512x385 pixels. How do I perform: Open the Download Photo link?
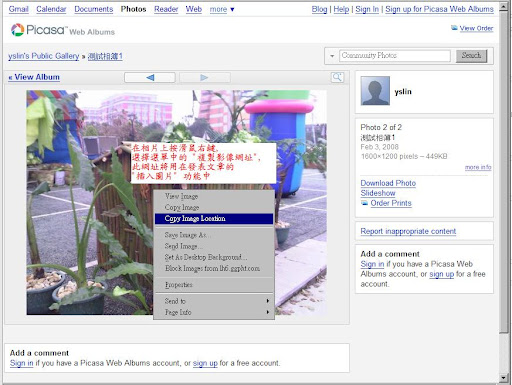[x=388, y=183]
